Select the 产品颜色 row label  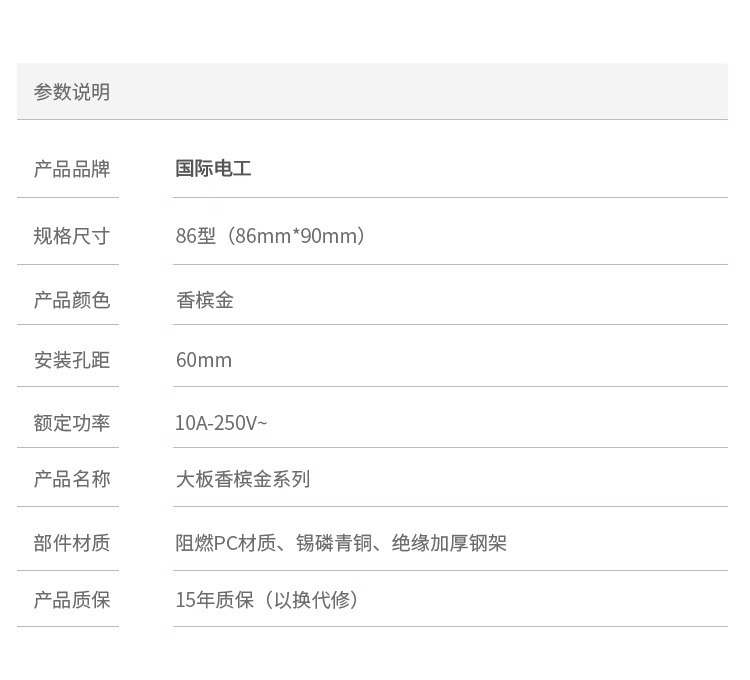pos(72,300)
